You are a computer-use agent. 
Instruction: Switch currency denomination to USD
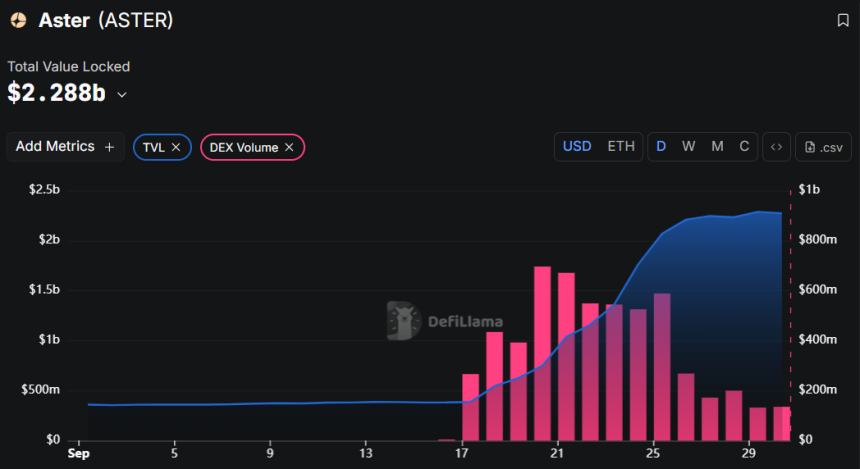pyautogui.click(x=577, y=147)
